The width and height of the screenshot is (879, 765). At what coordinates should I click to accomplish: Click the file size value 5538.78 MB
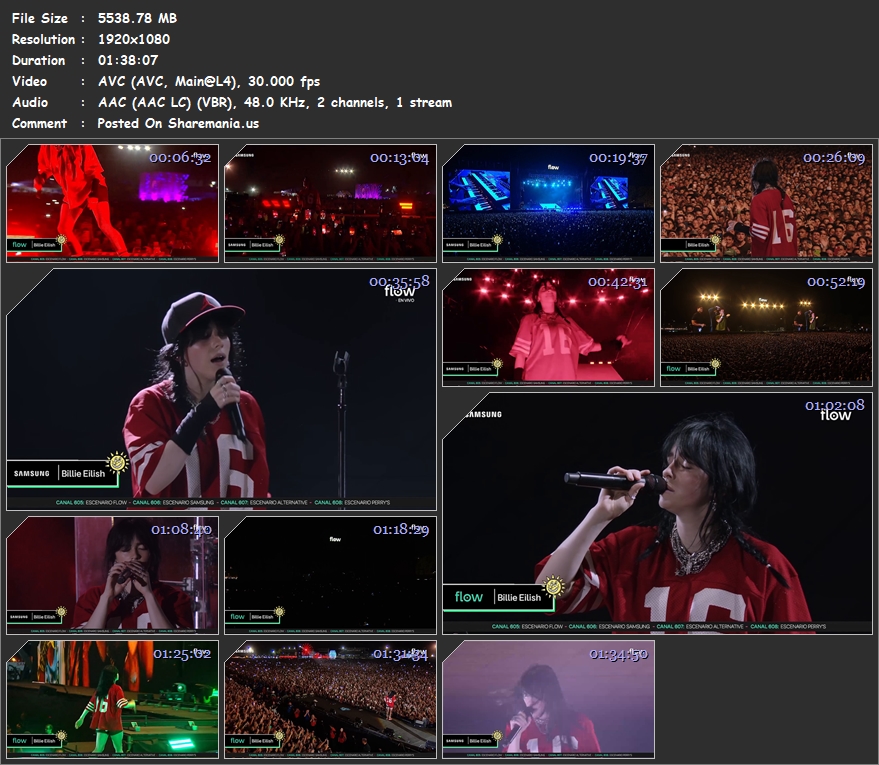[x=137, y=18]
